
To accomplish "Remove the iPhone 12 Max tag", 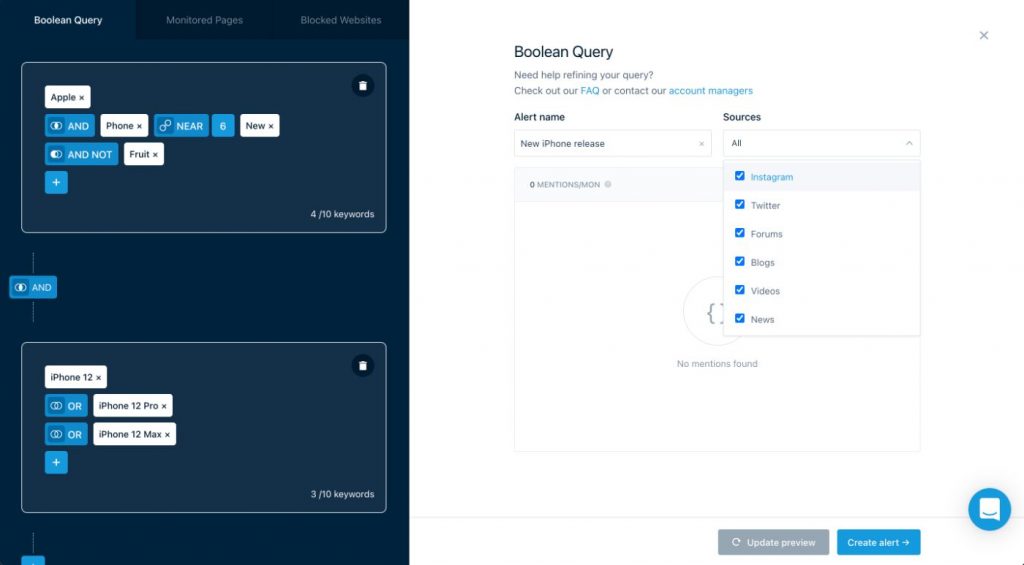I will pos(167,434).
